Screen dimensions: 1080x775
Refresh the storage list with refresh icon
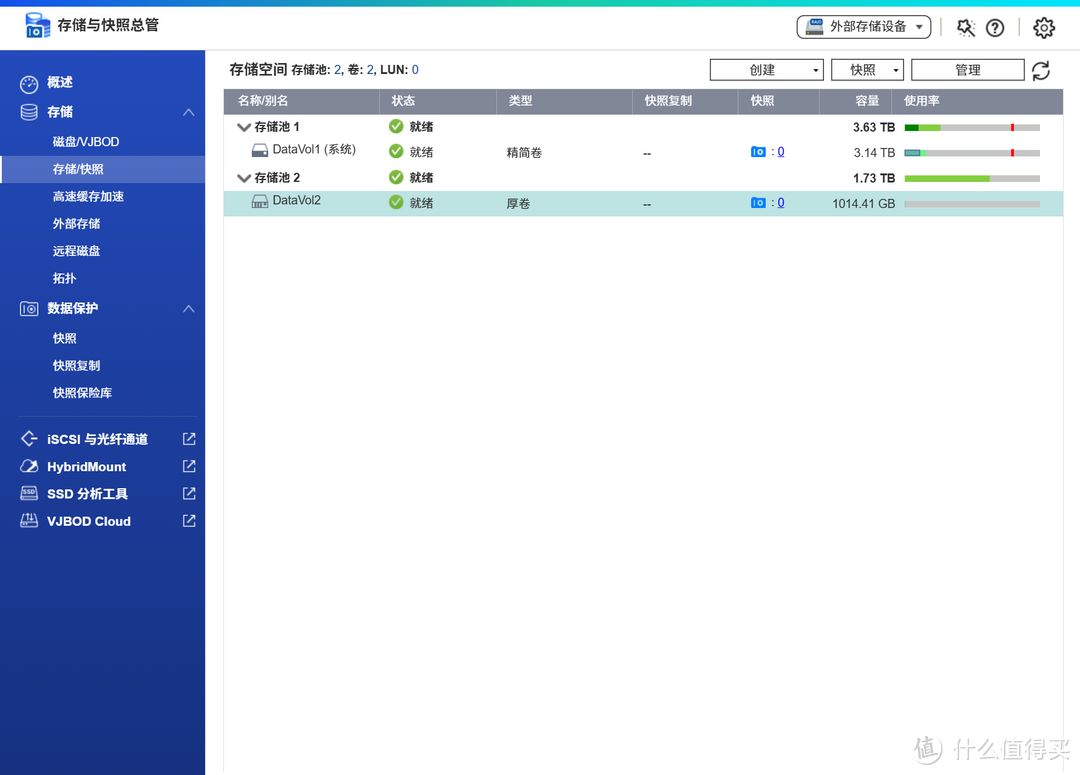1041,70
